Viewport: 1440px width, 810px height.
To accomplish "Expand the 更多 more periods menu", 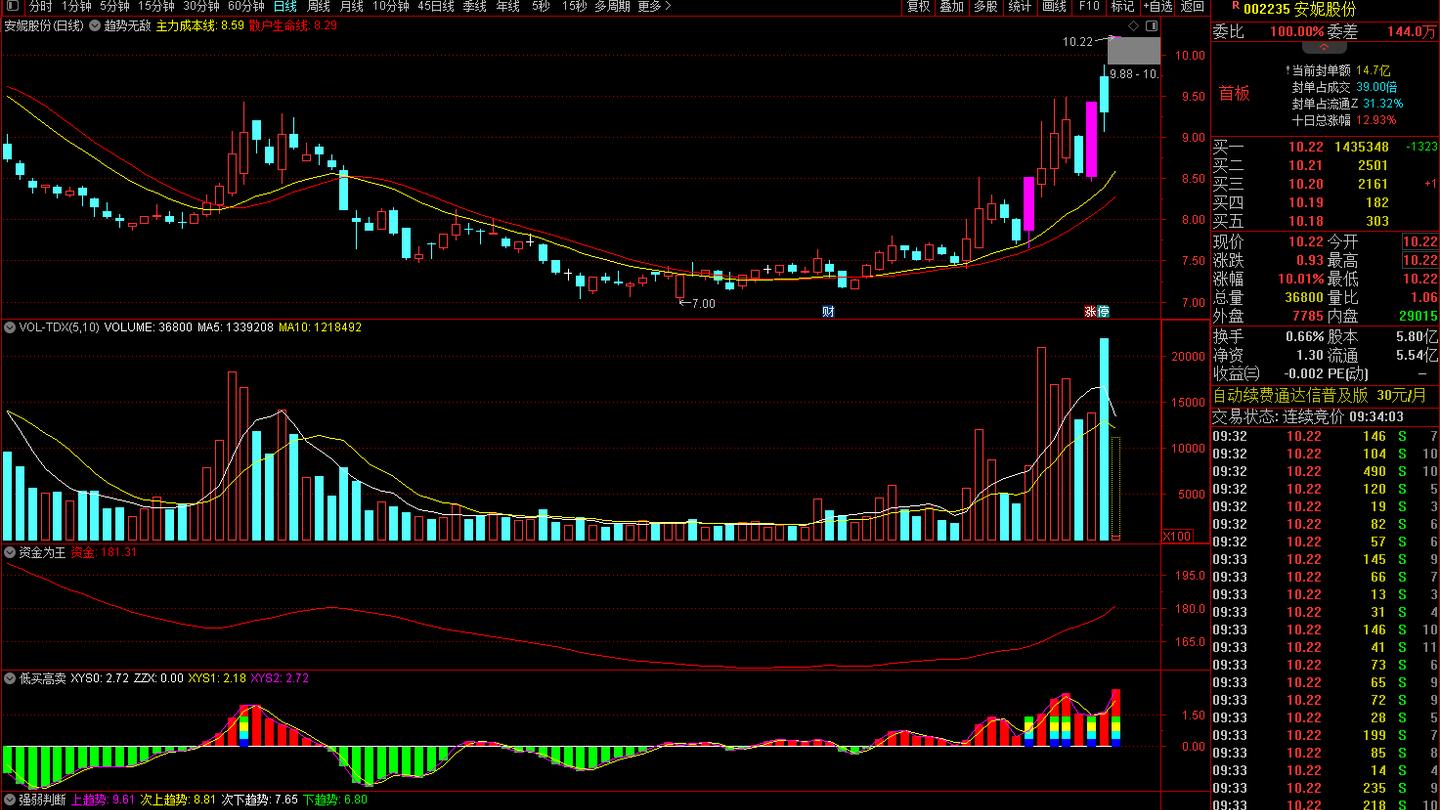I will pyautogui.click(x=654, y=6).
